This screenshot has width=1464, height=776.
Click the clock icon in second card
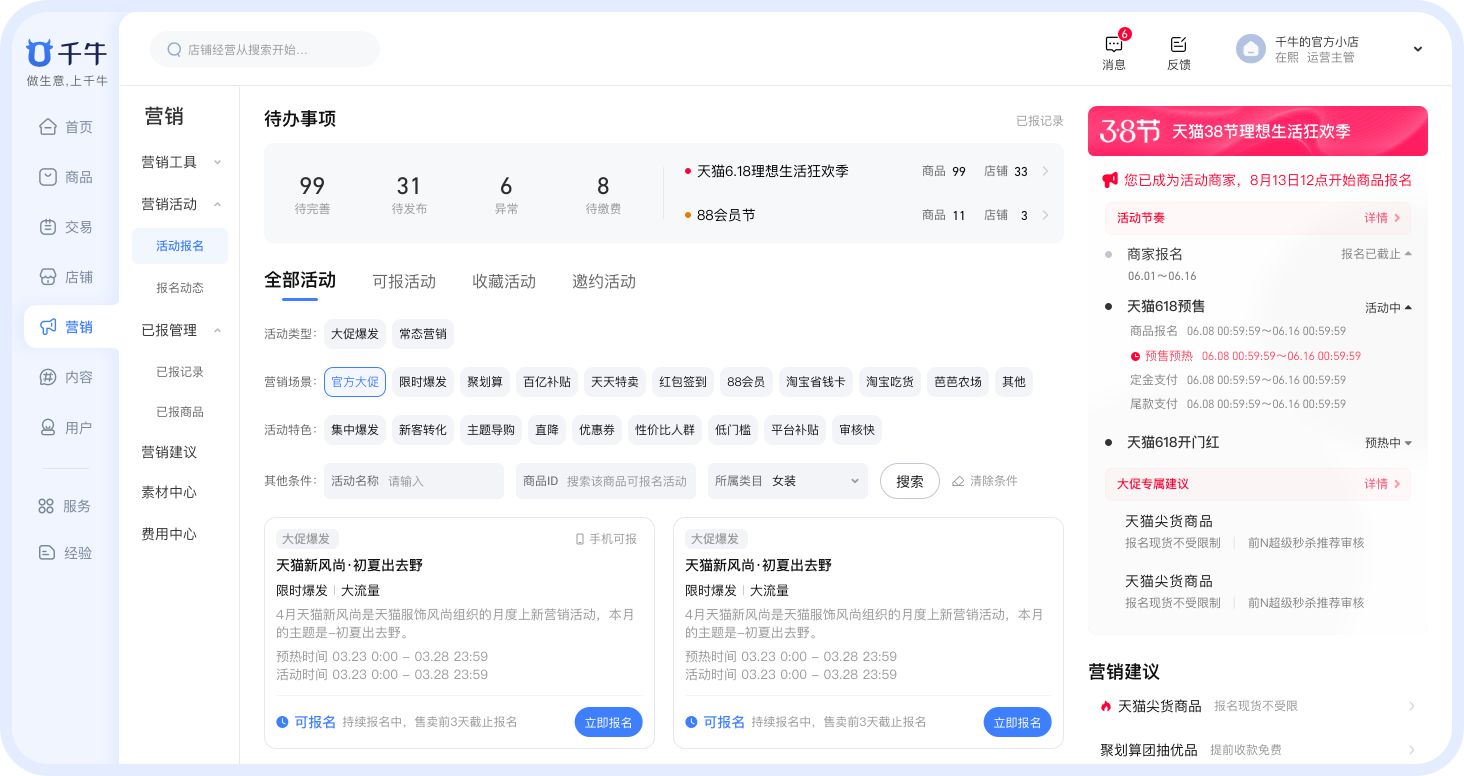click(x=692, y=722)
